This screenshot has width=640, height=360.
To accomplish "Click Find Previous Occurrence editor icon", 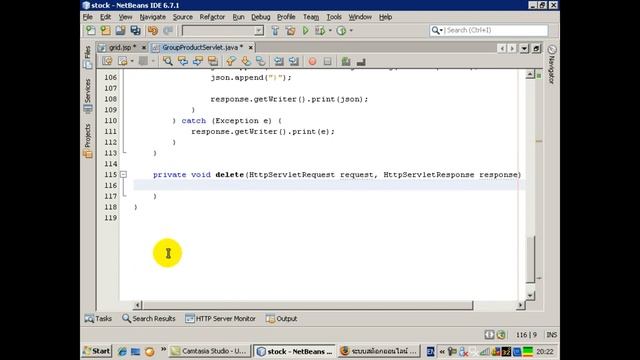I will pyautogui.click(x=182, y=61).
